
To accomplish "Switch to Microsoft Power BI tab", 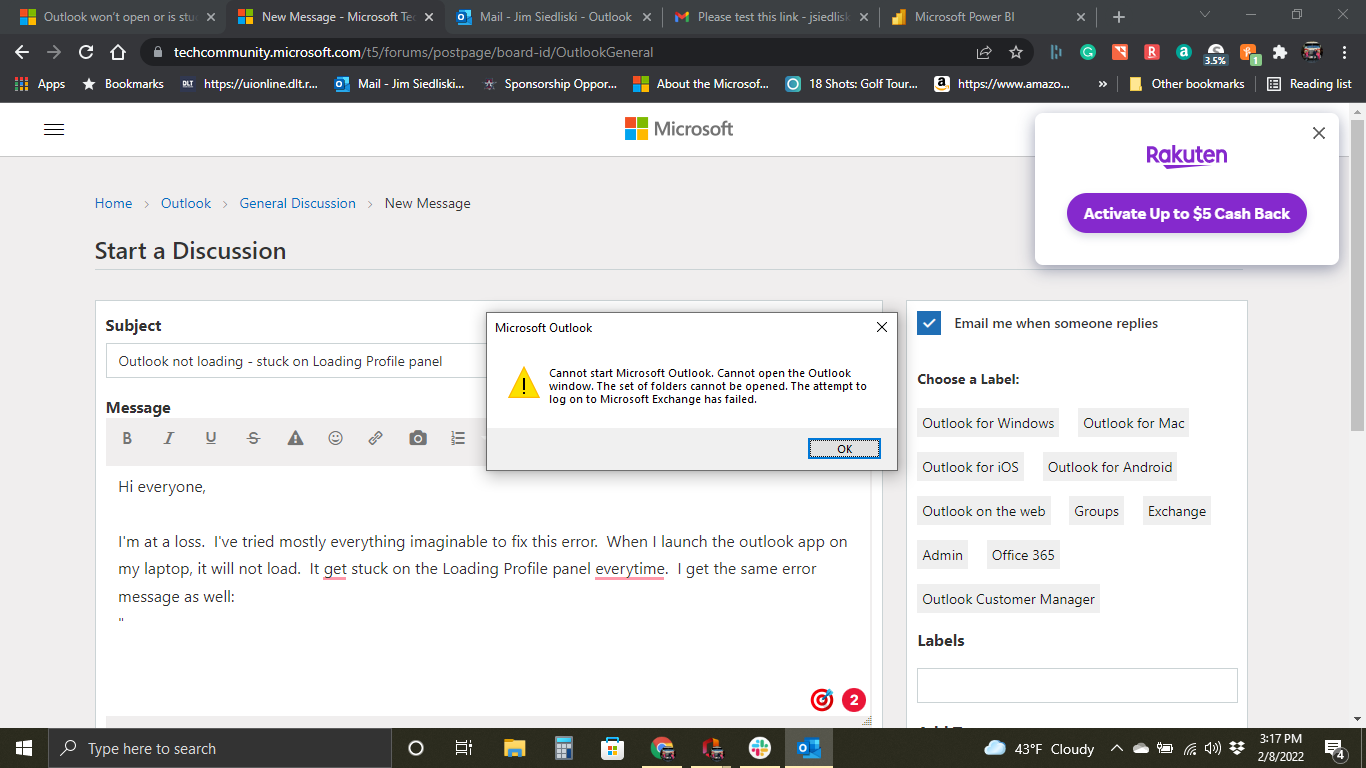I will click(986, 17).
